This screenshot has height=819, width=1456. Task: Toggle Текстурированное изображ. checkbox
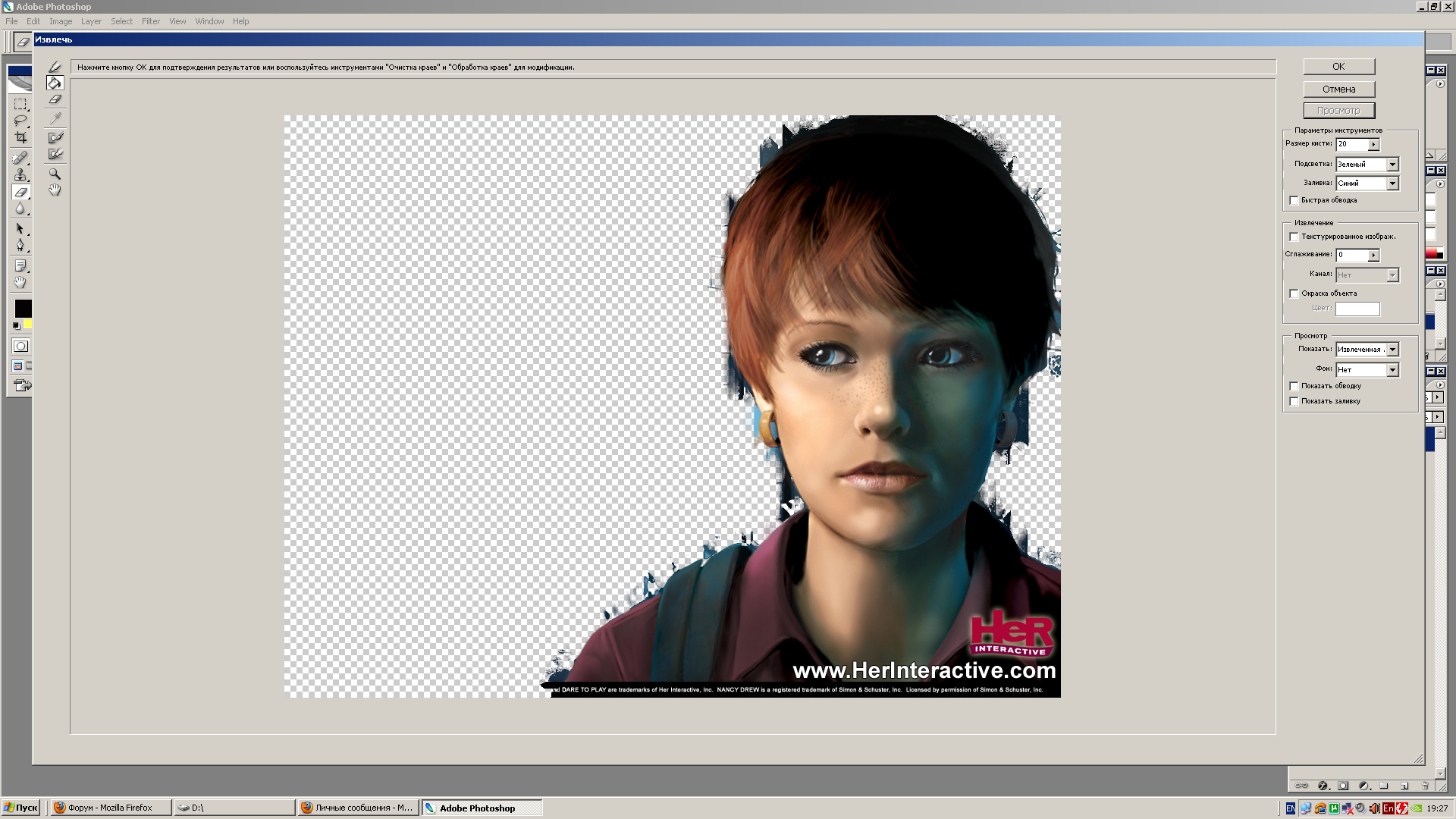[1294, 237]
